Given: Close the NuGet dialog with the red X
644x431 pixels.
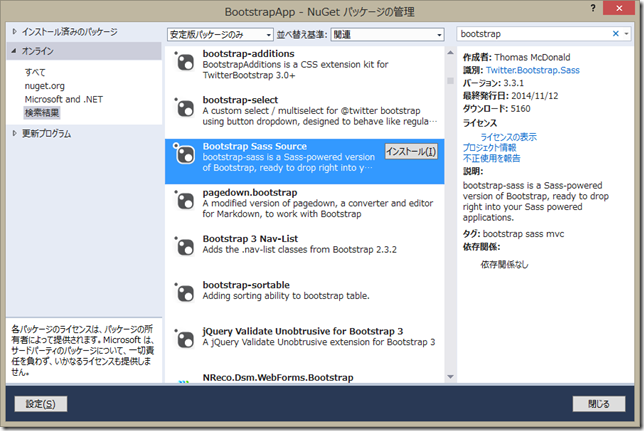Looking at the screenshot, I should [x=619, y=8].
